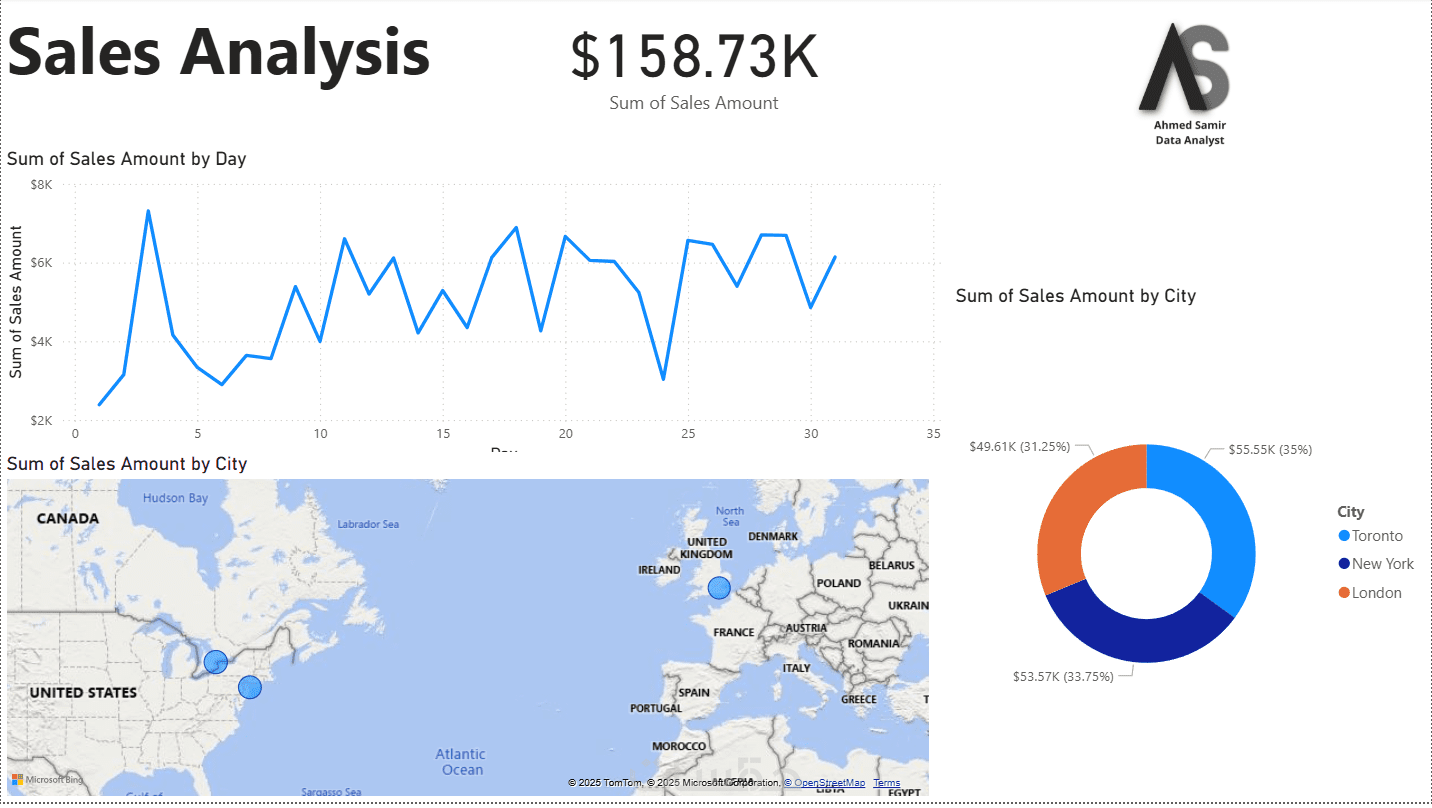This screenshot has width=1432, height=808.
Task: Click the $49.61K (31.25%) data label
Action: [1019, 446]
